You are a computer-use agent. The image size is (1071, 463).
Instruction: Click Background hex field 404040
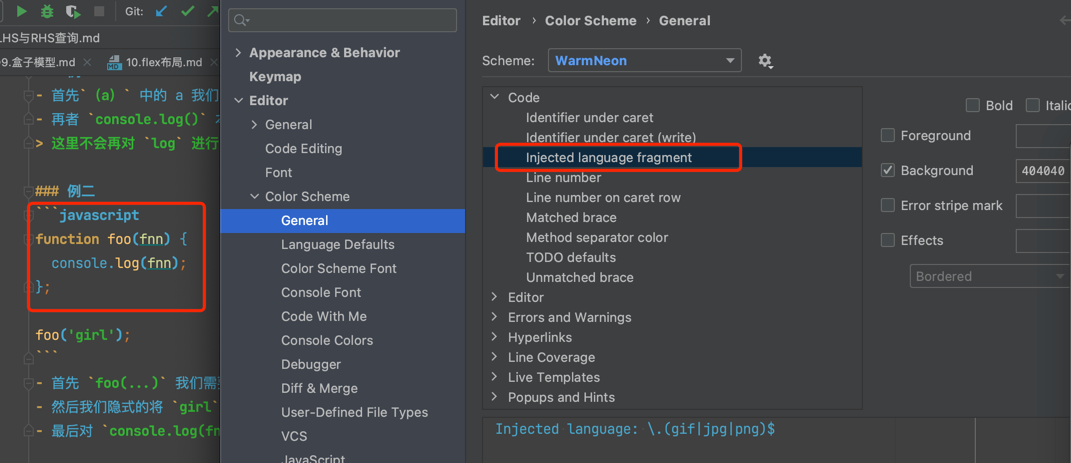[x=1043, y=171]
